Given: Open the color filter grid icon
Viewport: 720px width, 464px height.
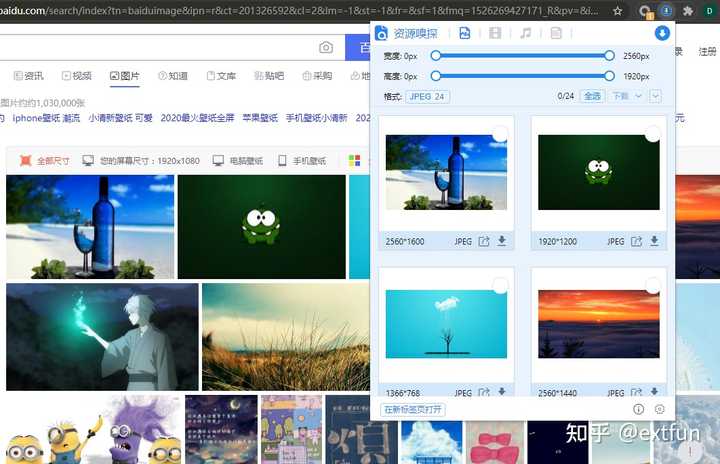Looking at the screenshot, I should pos(354,160).
